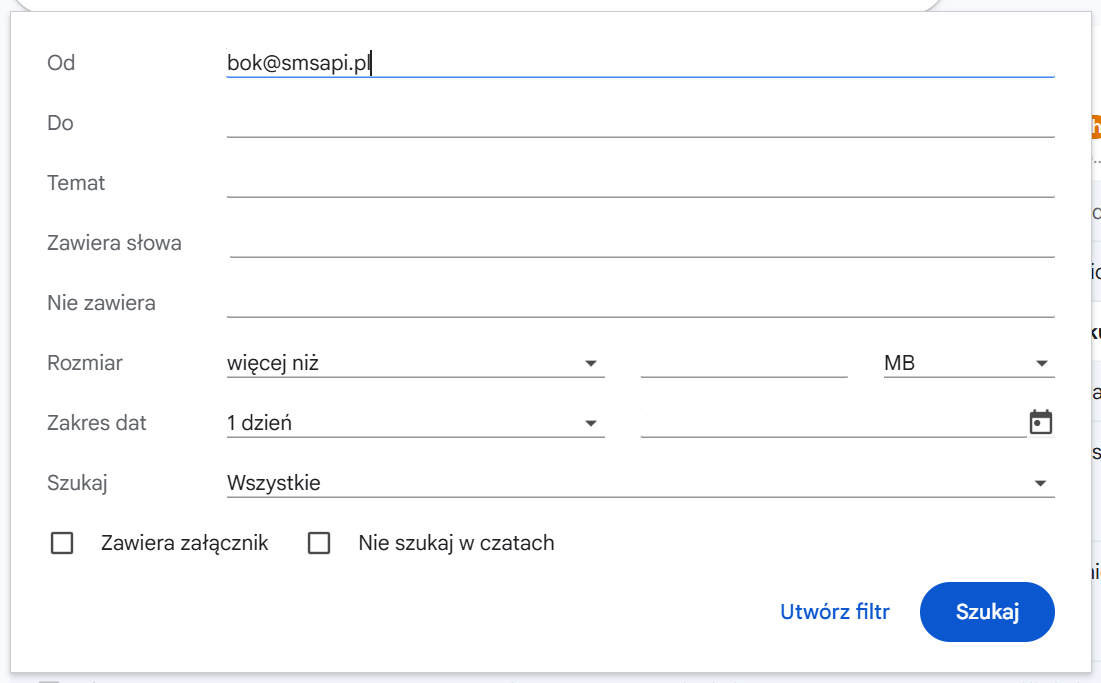The width and height of the screenshot is (1101, 683).
Task: Click the Utwórz filtr link
Action: [x=835, y=611]
